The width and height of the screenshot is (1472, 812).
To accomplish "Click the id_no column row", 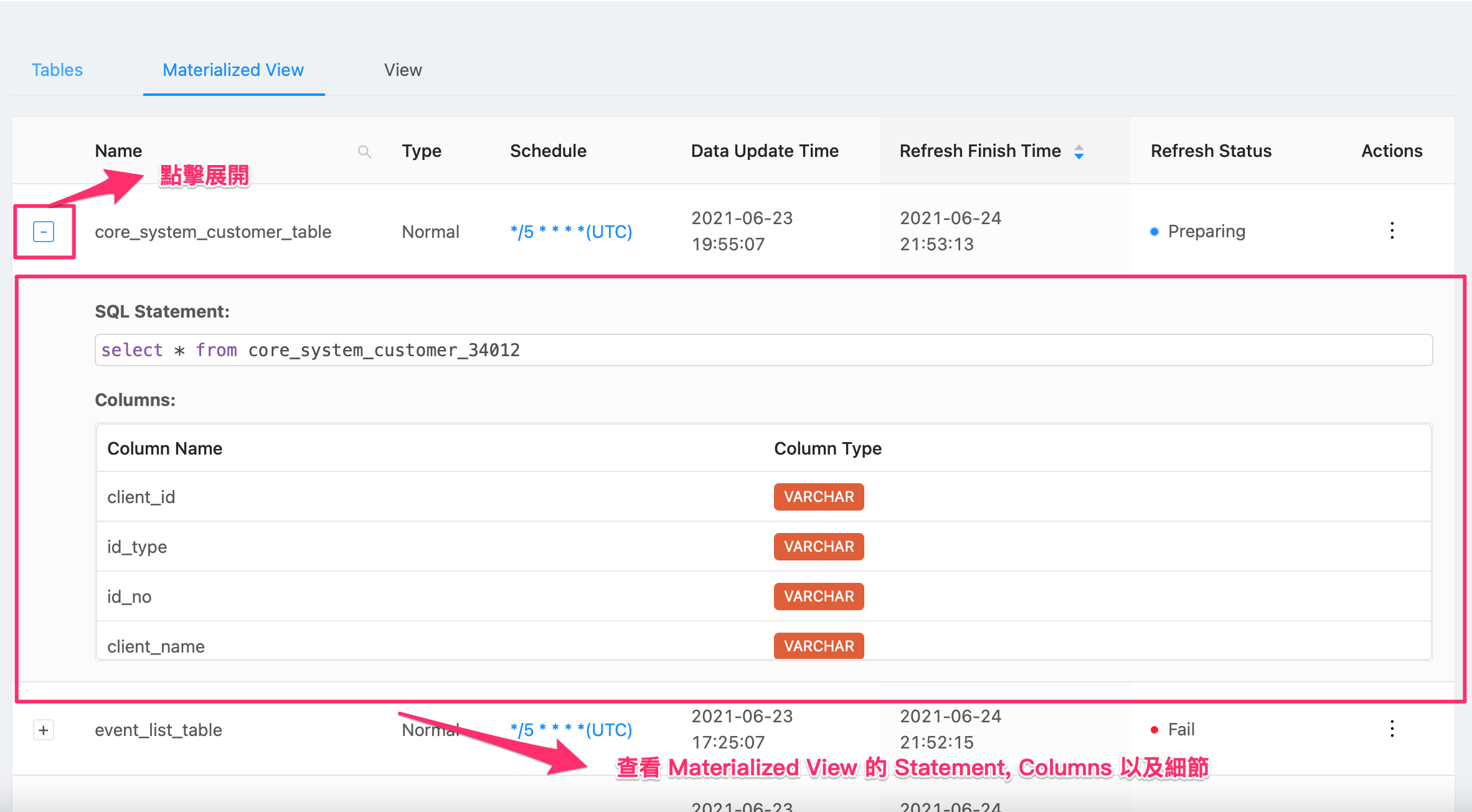I will (x=763, y=597).
